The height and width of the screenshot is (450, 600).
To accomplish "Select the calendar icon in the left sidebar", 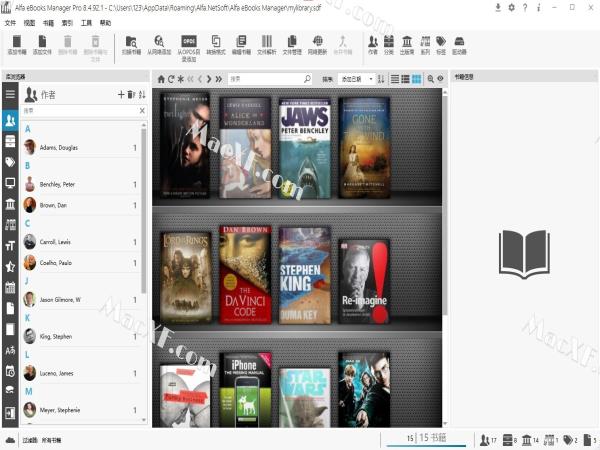I will point(10,287).
